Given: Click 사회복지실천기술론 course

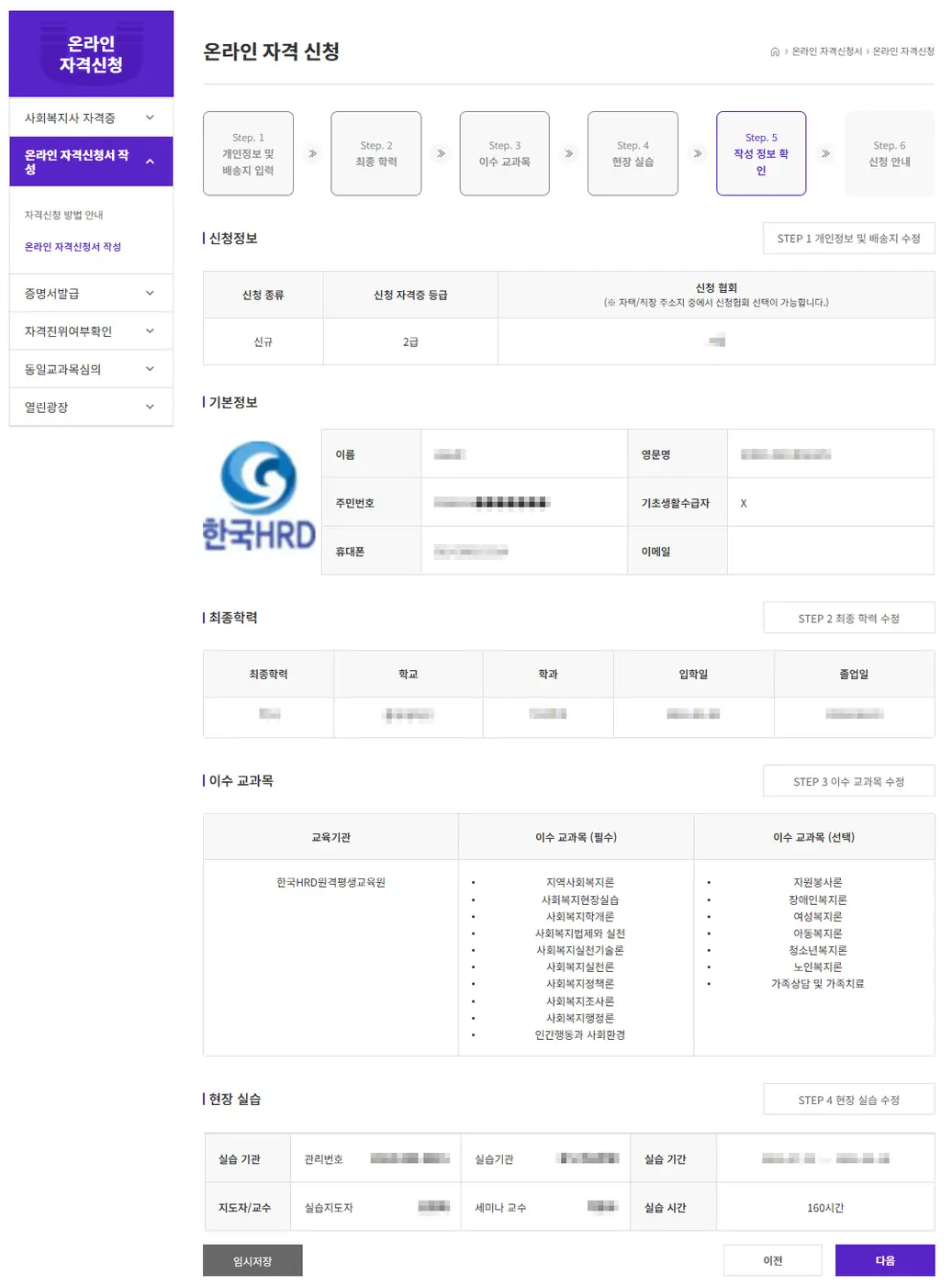Looking at the screenshot, I should click(x=580, y=950).
